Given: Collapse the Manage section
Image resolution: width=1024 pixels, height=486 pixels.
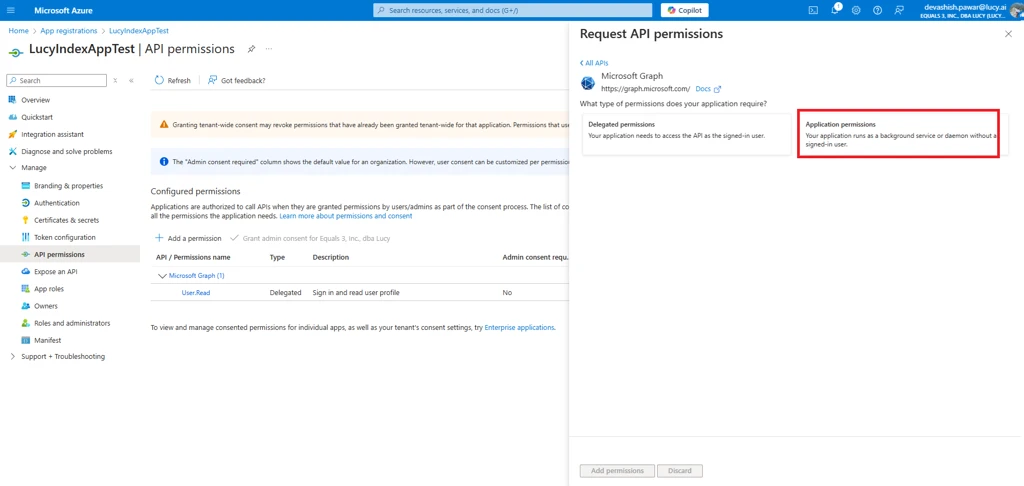Looking at the screenshot, I should pos(12,168).
